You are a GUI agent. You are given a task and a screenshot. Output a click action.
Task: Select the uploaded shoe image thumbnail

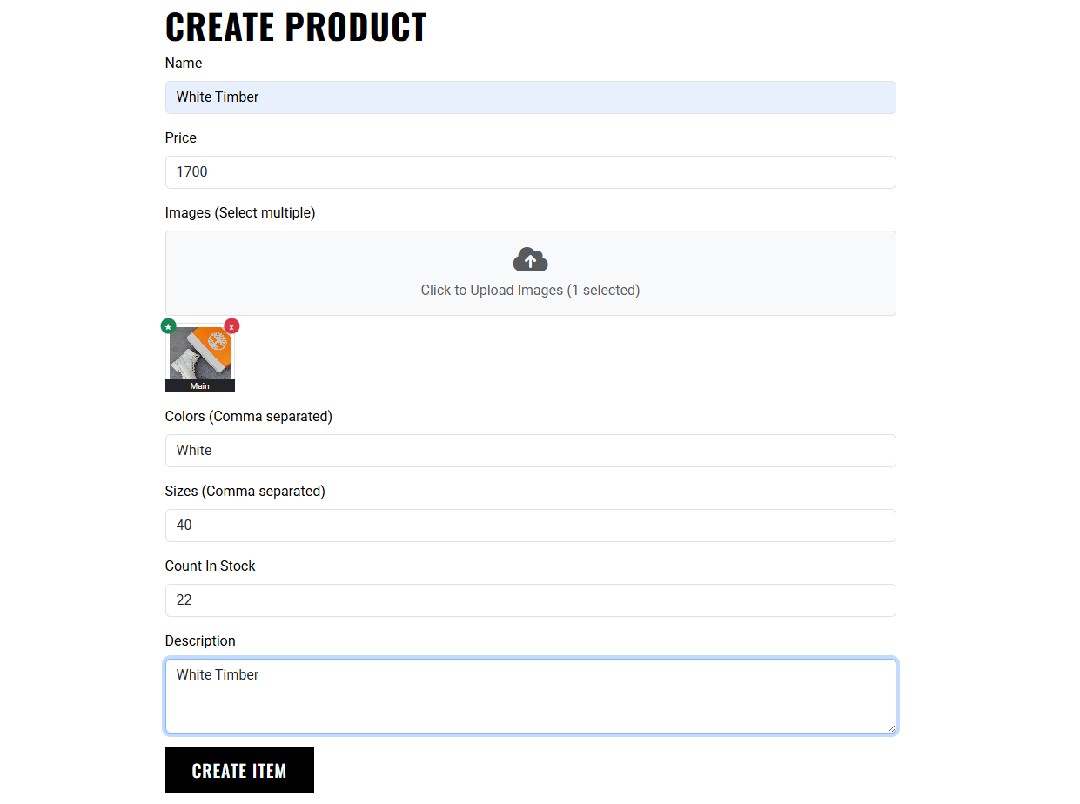click(x=200, y=356)
